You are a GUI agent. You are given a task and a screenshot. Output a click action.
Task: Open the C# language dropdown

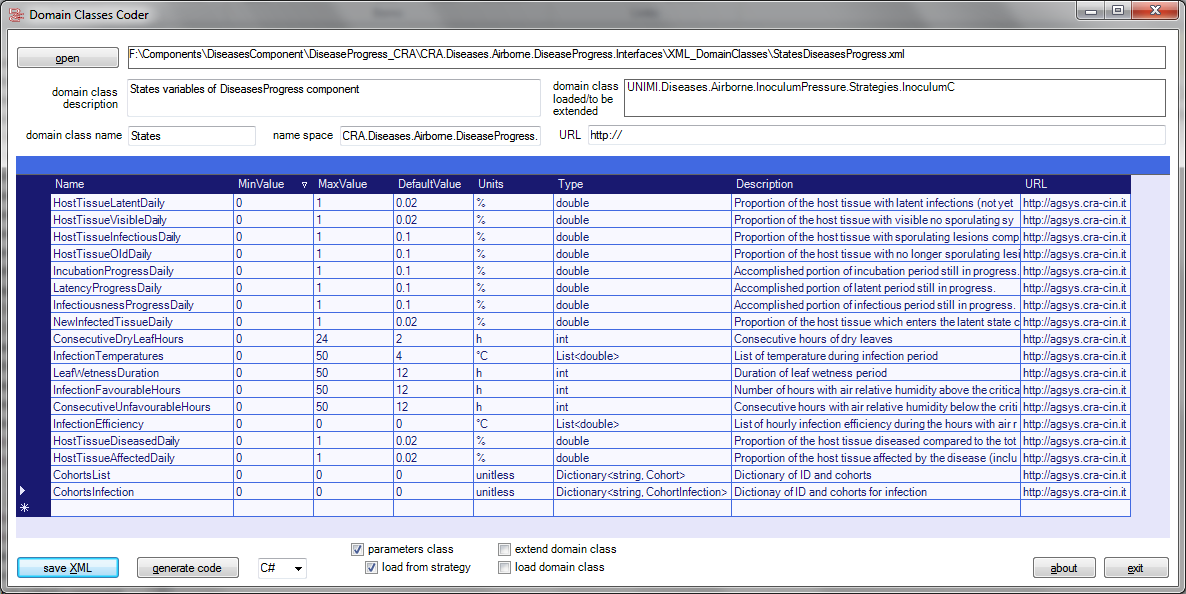[x=282, y=568]
